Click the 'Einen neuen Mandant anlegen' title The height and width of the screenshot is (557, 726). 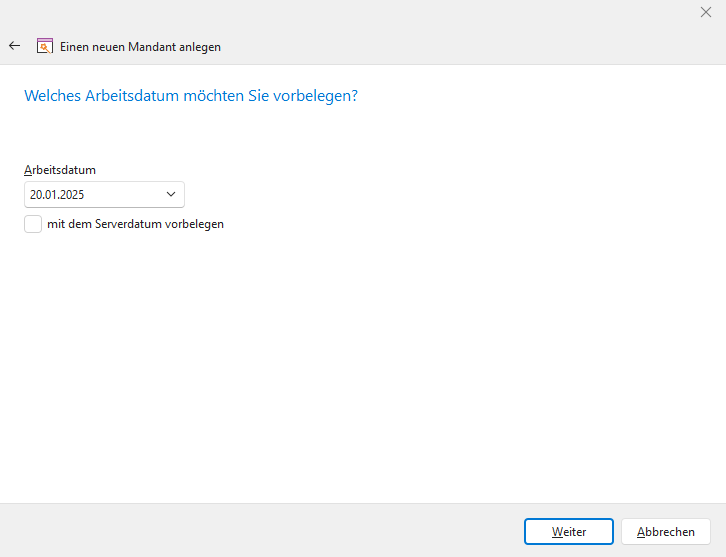[140, 46]
